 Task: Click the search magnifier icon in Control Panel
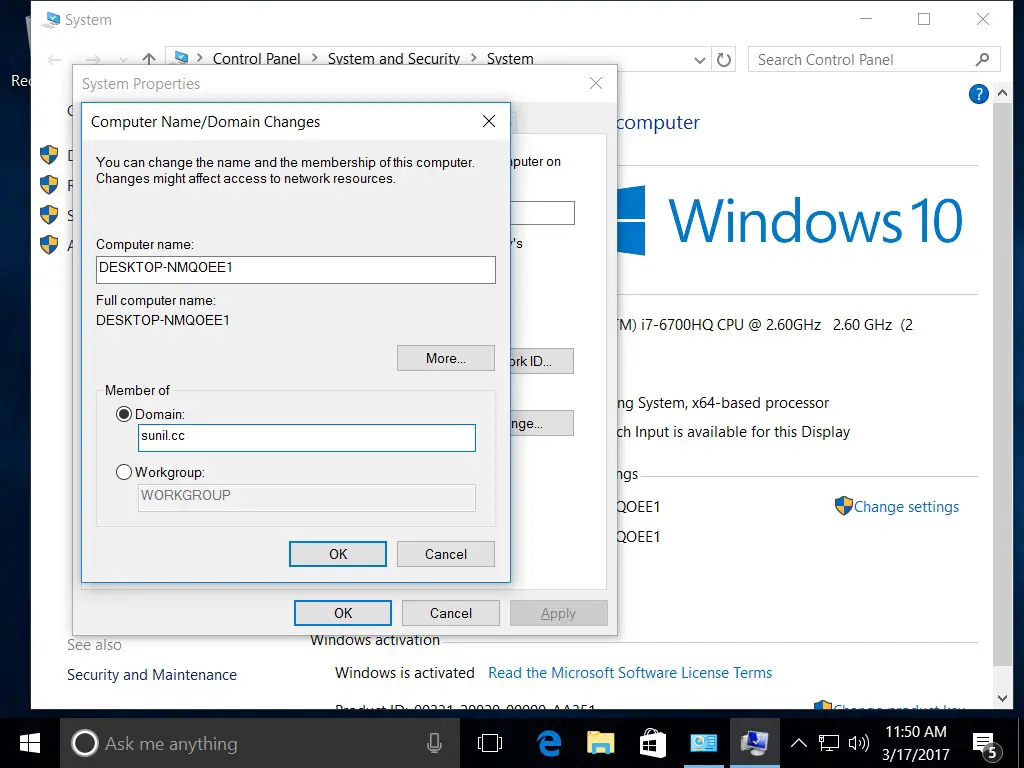tap(983, 59)
